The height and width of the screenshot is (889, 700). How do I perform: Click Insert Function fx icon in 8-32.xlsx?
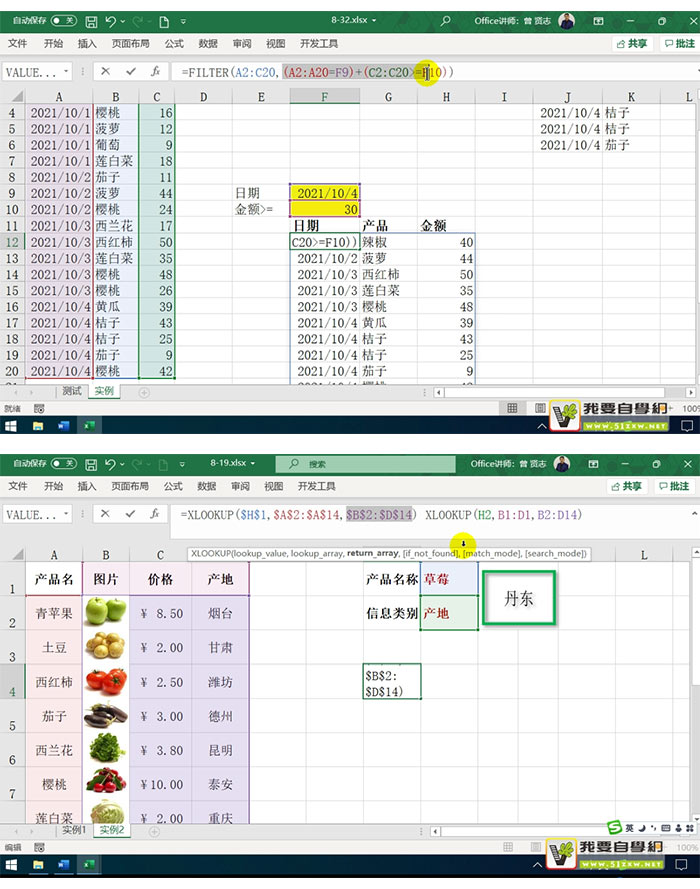click(x=155, y=71)
